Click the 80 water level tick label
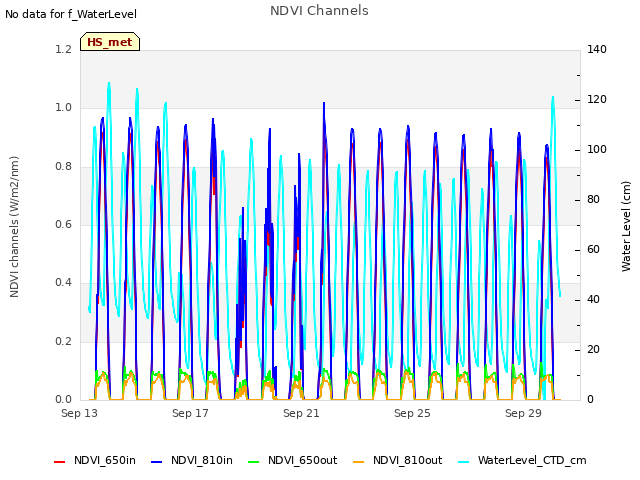Viewport: 640px width, 480px height. [593, 200]
